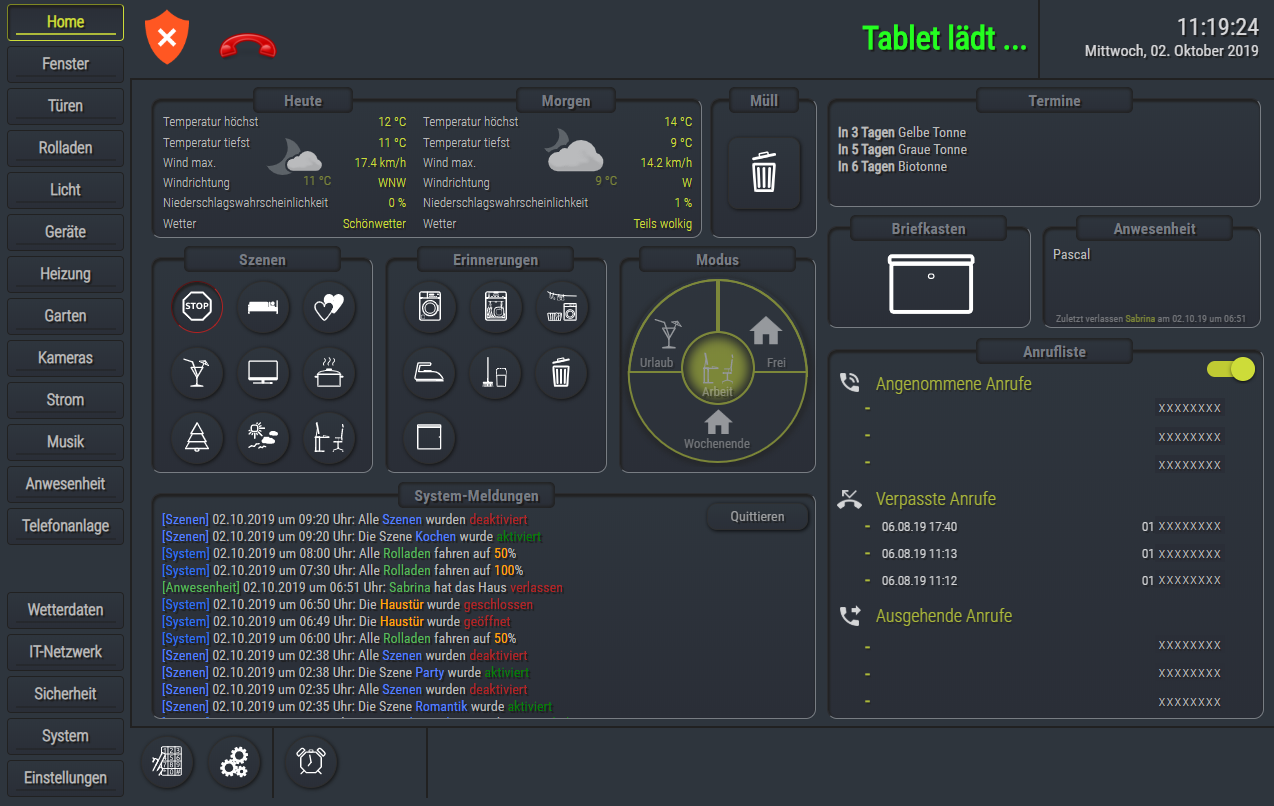1274x806 pixels.
Task: Click the red alarm shield icon
Action: [x=167, y=39]
